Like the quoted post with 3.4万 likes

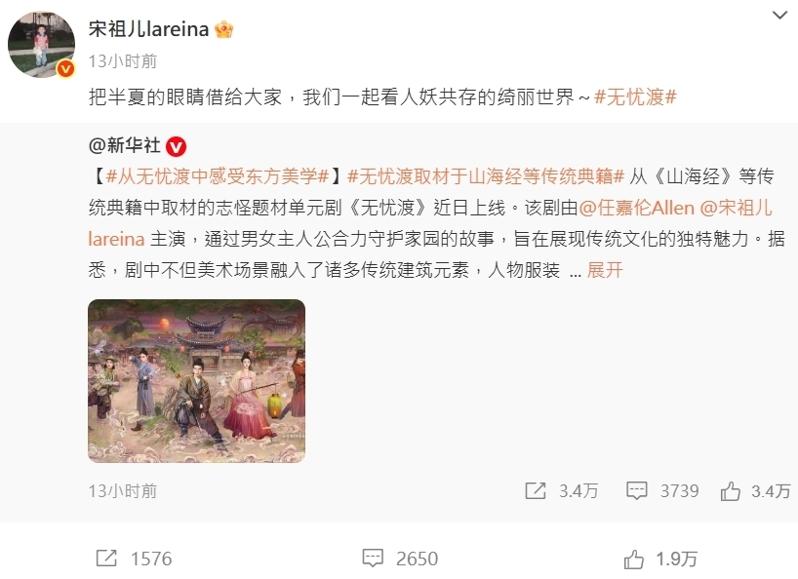pyautogui.click(x=730, y=491)
